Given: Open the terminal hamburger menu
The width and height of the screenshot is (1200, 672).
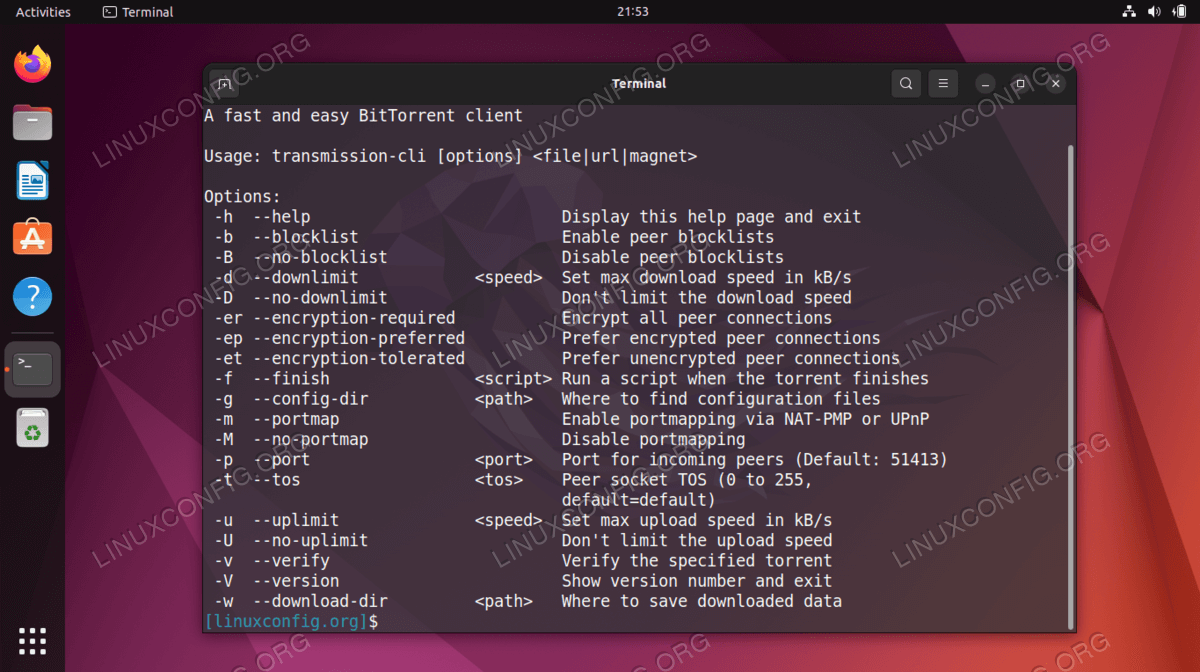Looking at the screenshot, I should coord(943,84).
